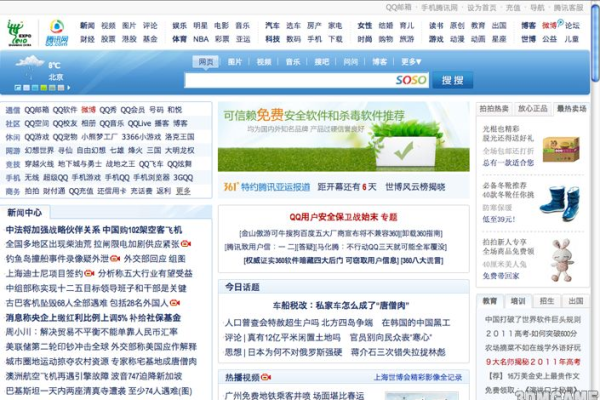Open QQ空间 in the services panel

pyautogui.click(x=36, y=123)
